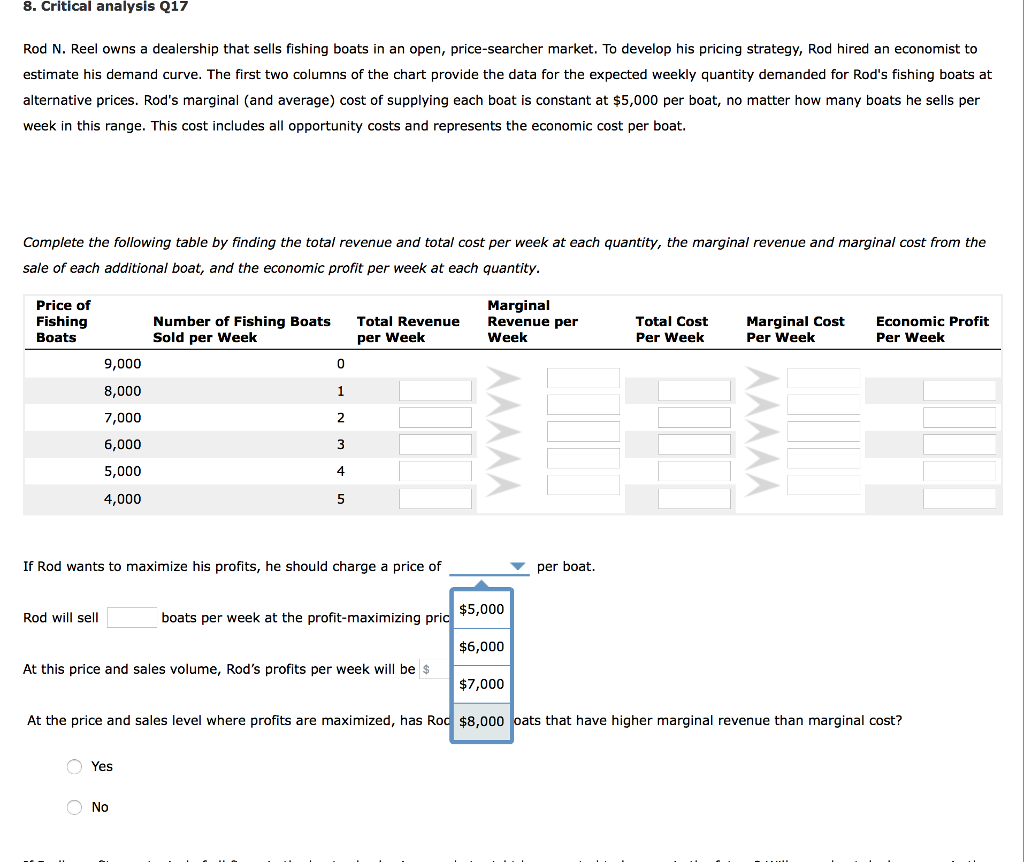
Task: Click the boats per week input after 'Rod will sell'
Action: pyautogui.click(x=131, y=617)
